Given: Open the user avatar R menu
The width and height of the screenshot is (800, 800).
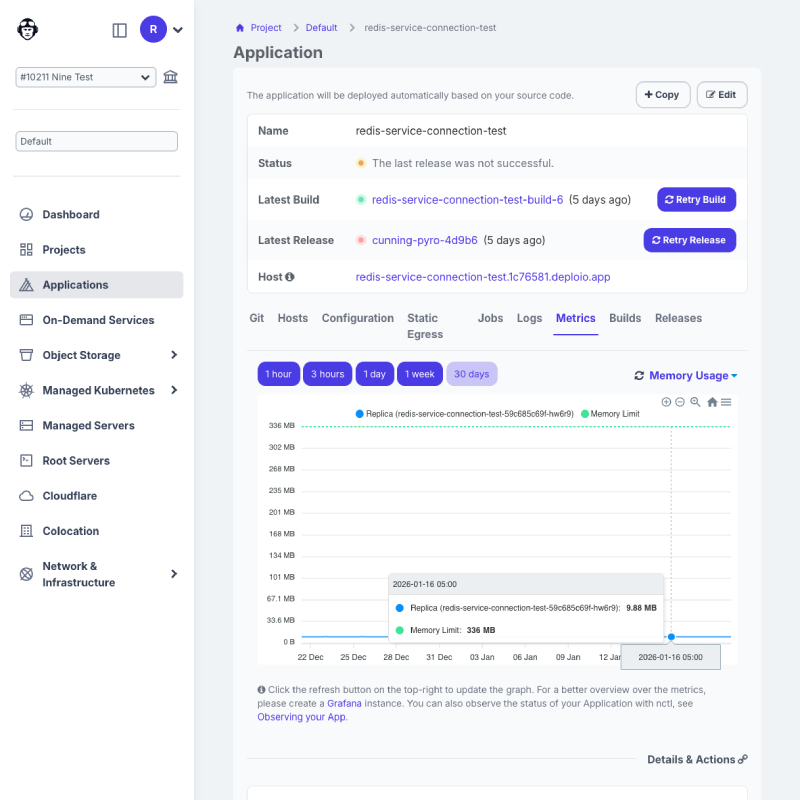Looking at the screenshot, I should (x=153, y=30).
